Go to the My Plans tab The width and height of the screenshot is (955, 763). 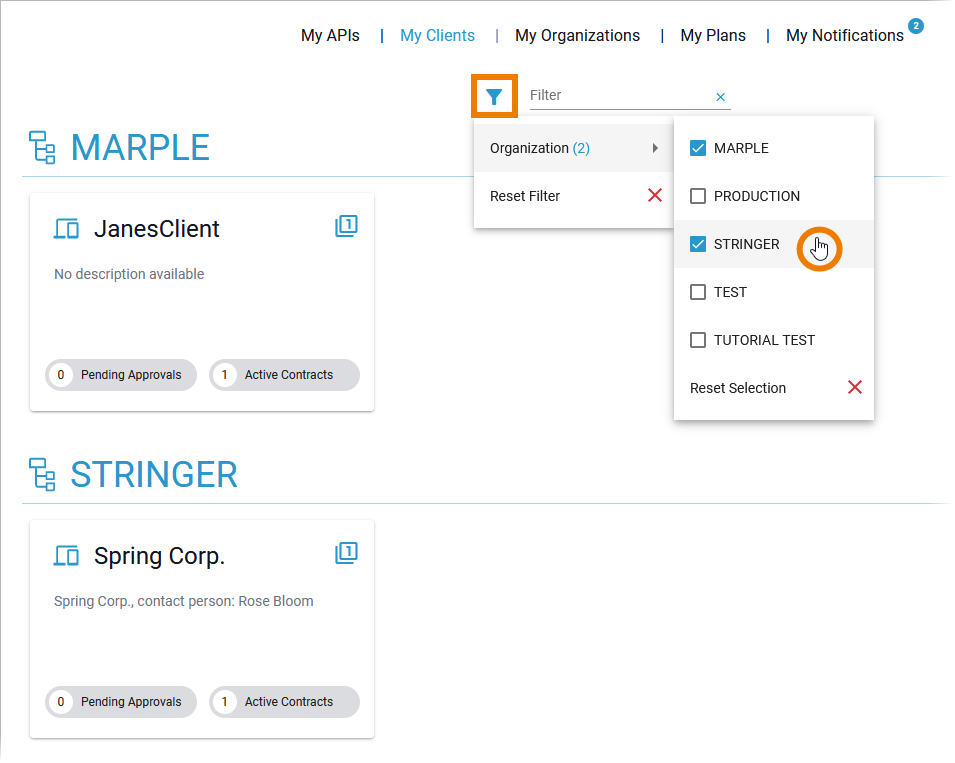pos(713,35)
